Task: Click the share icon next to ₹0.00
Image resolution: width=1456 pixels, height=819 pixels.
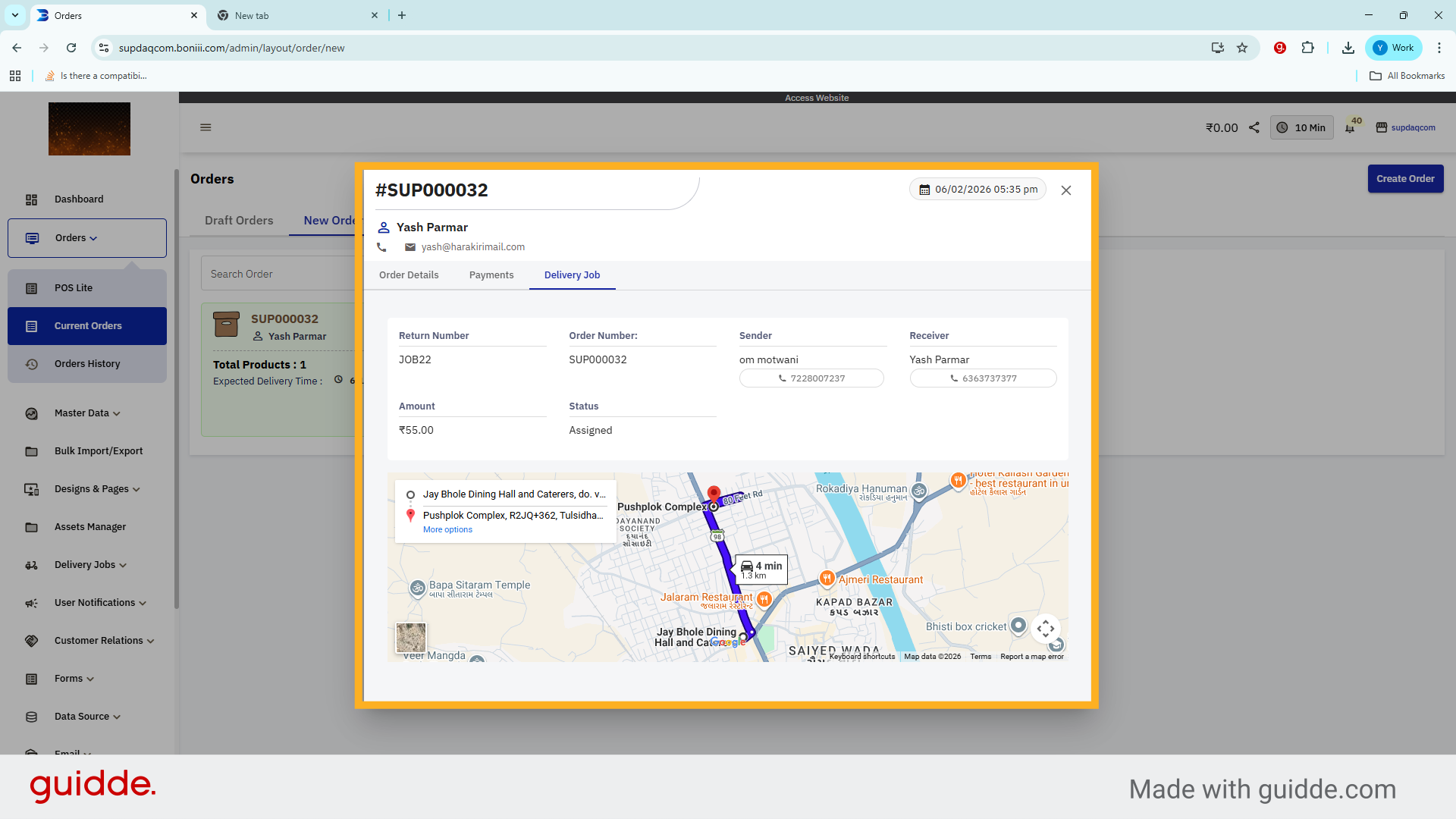Action: click(1254, 127)
